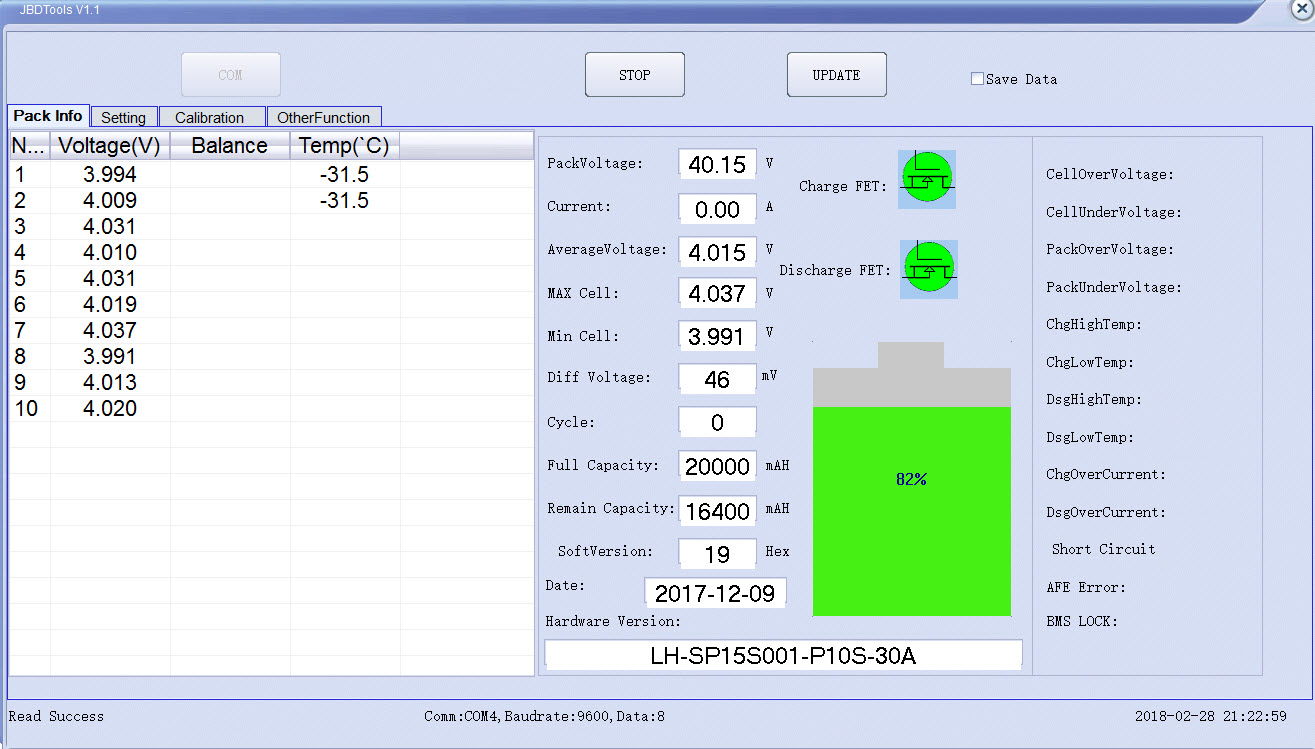Click the Balance column header
The height and width of the screenshot is (749, 1315).
(230, 146)
